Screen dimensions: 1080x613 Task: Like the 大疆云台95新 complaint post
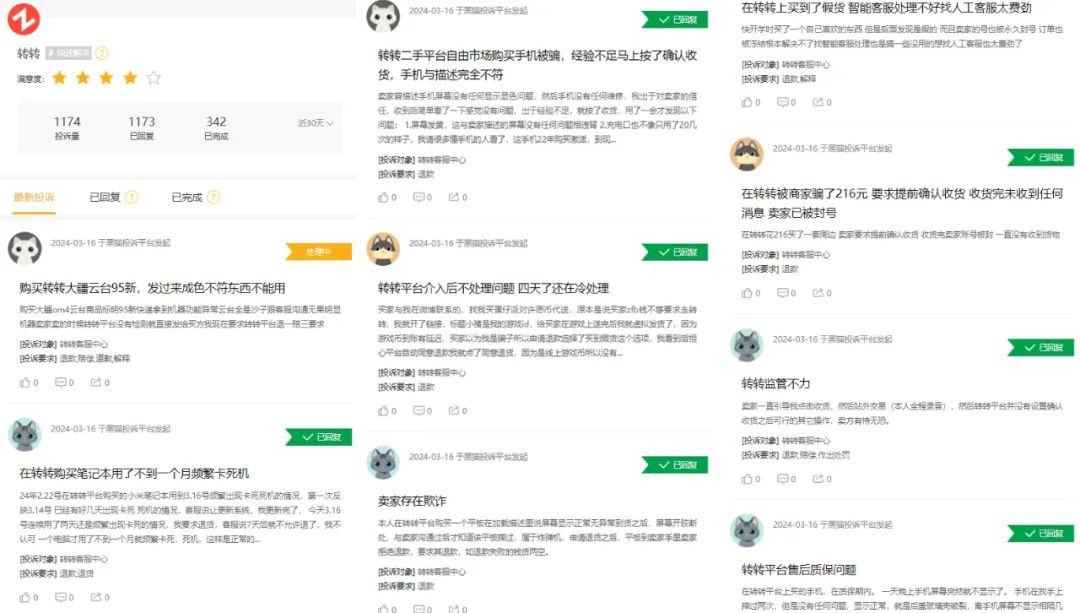tap(28, 382)
